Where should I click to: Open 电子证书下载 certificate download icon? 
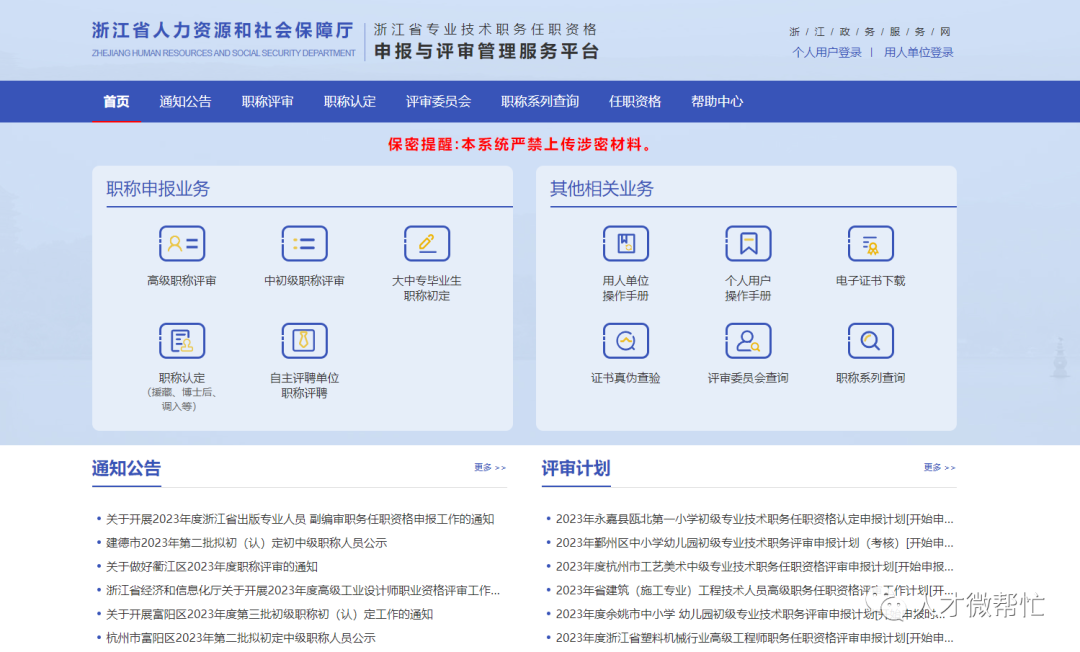click(x=870, y=243)
